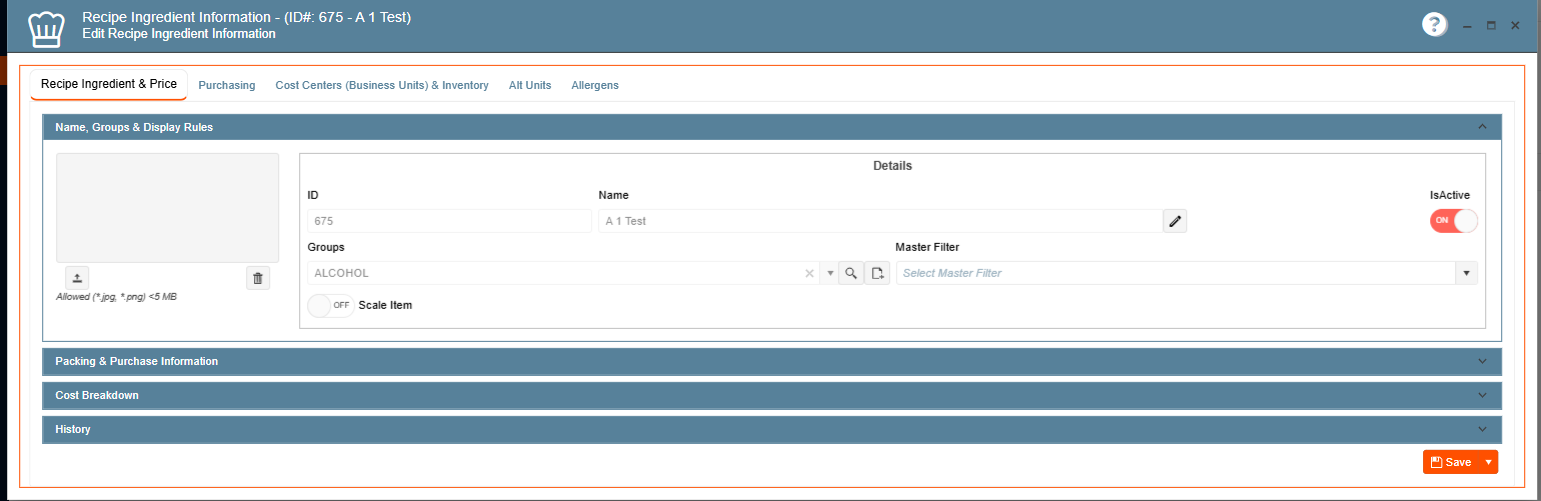
Task: Open the Allergens tab
Action: tap(595, 85)
